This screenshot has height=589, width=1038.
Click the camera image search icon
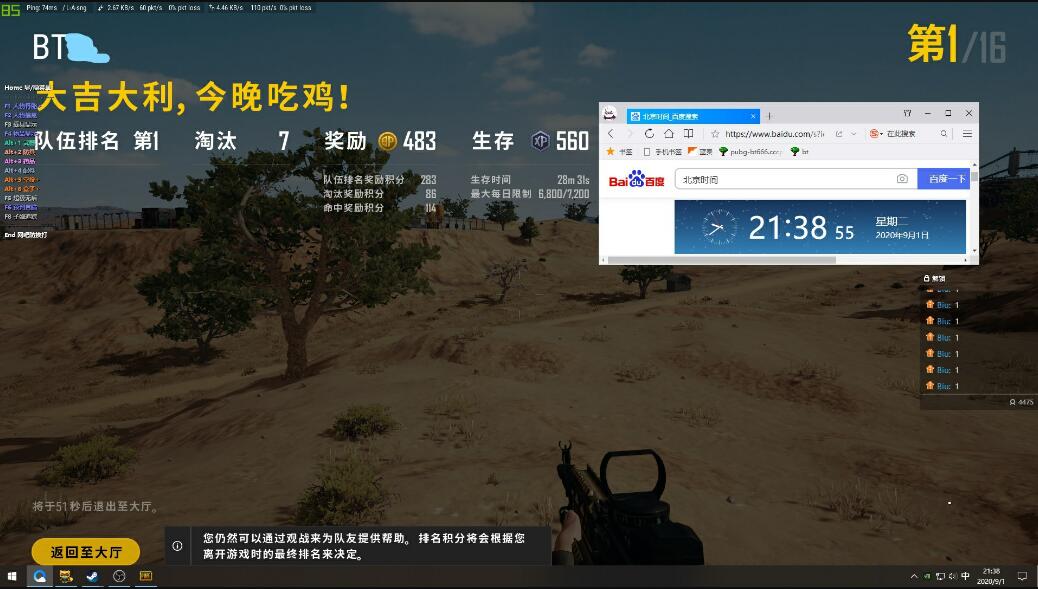click(902, 179)
